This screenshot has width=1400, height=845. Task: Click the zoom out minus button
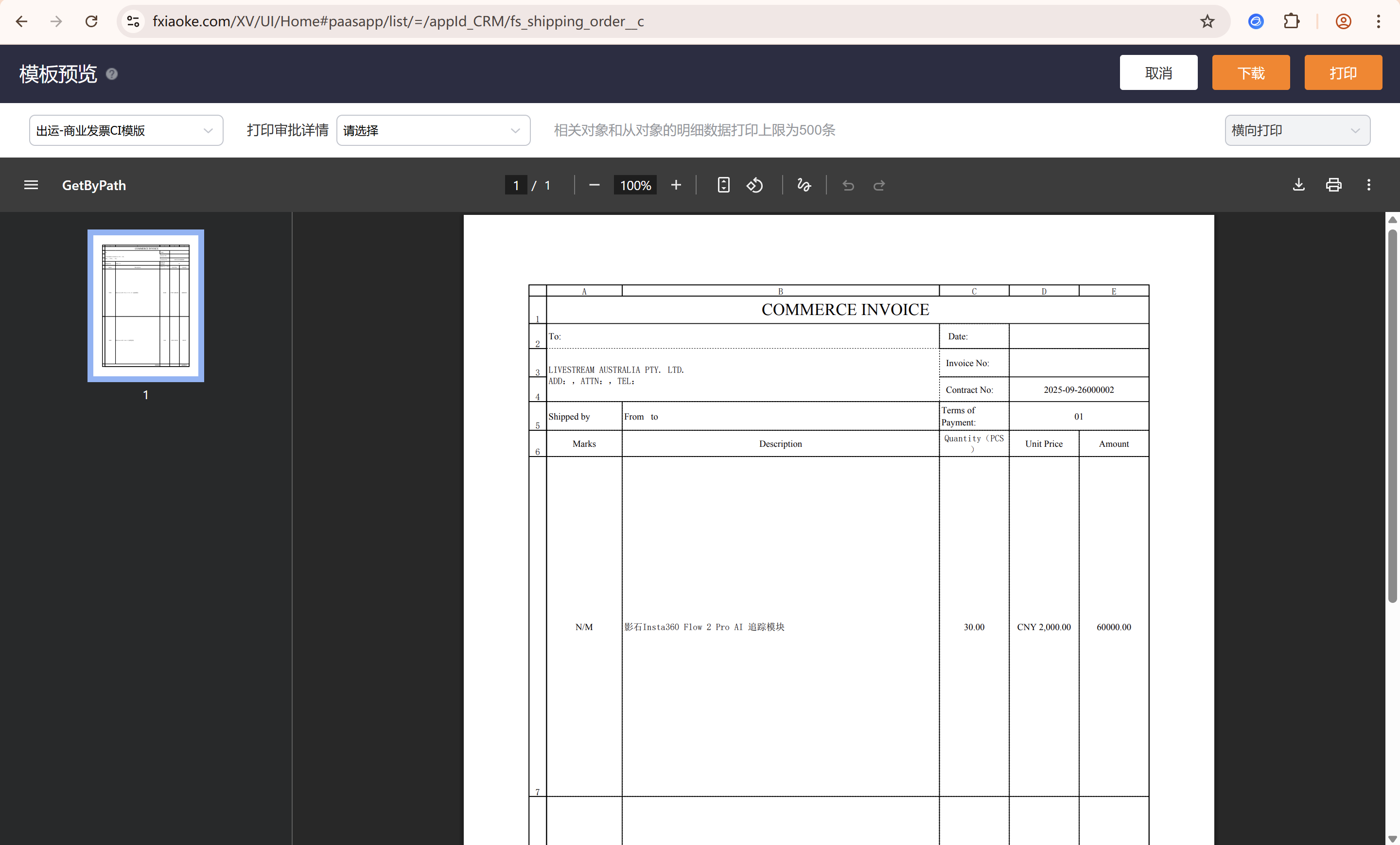point(595,185)
